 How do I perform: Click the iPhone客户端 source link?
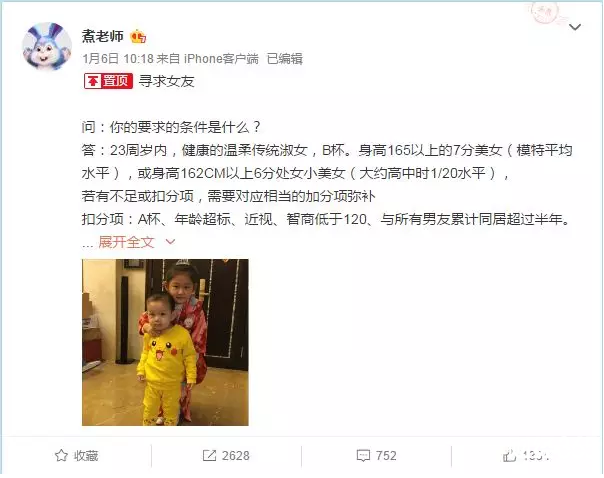221,59
